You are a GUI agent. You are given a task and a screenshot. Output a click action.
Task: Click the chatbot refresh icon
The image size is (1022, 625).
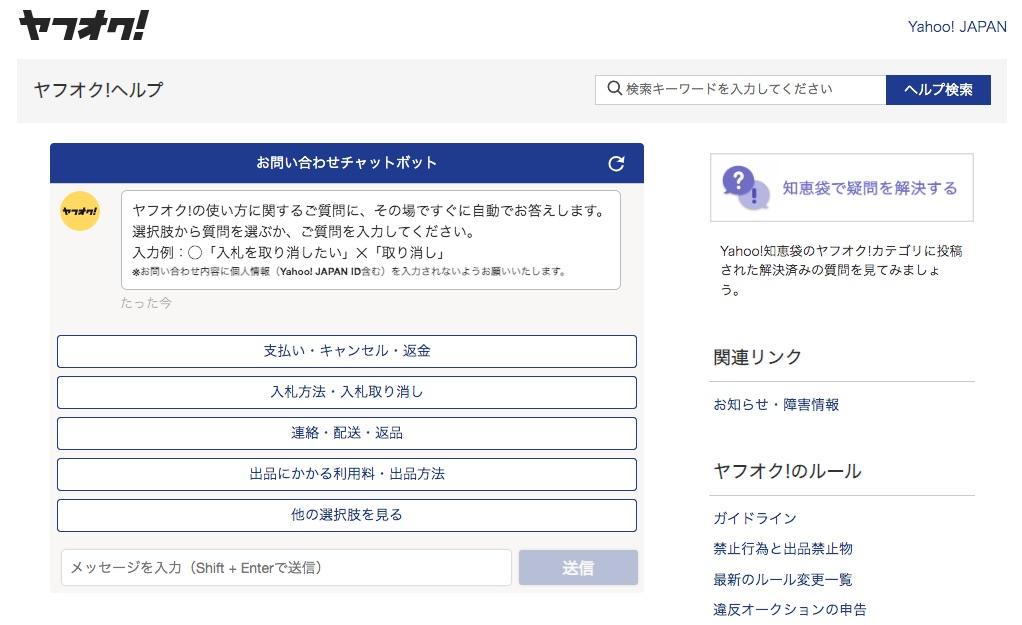[x=616, y=164]
